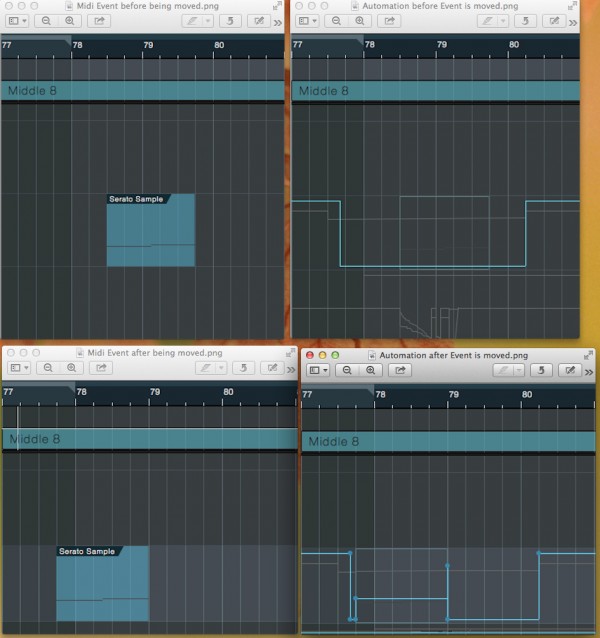This screenshot has width=600, height=638.
Task: Zoom in on Automation after Event is moved window
Action: (x=371, y=370)
